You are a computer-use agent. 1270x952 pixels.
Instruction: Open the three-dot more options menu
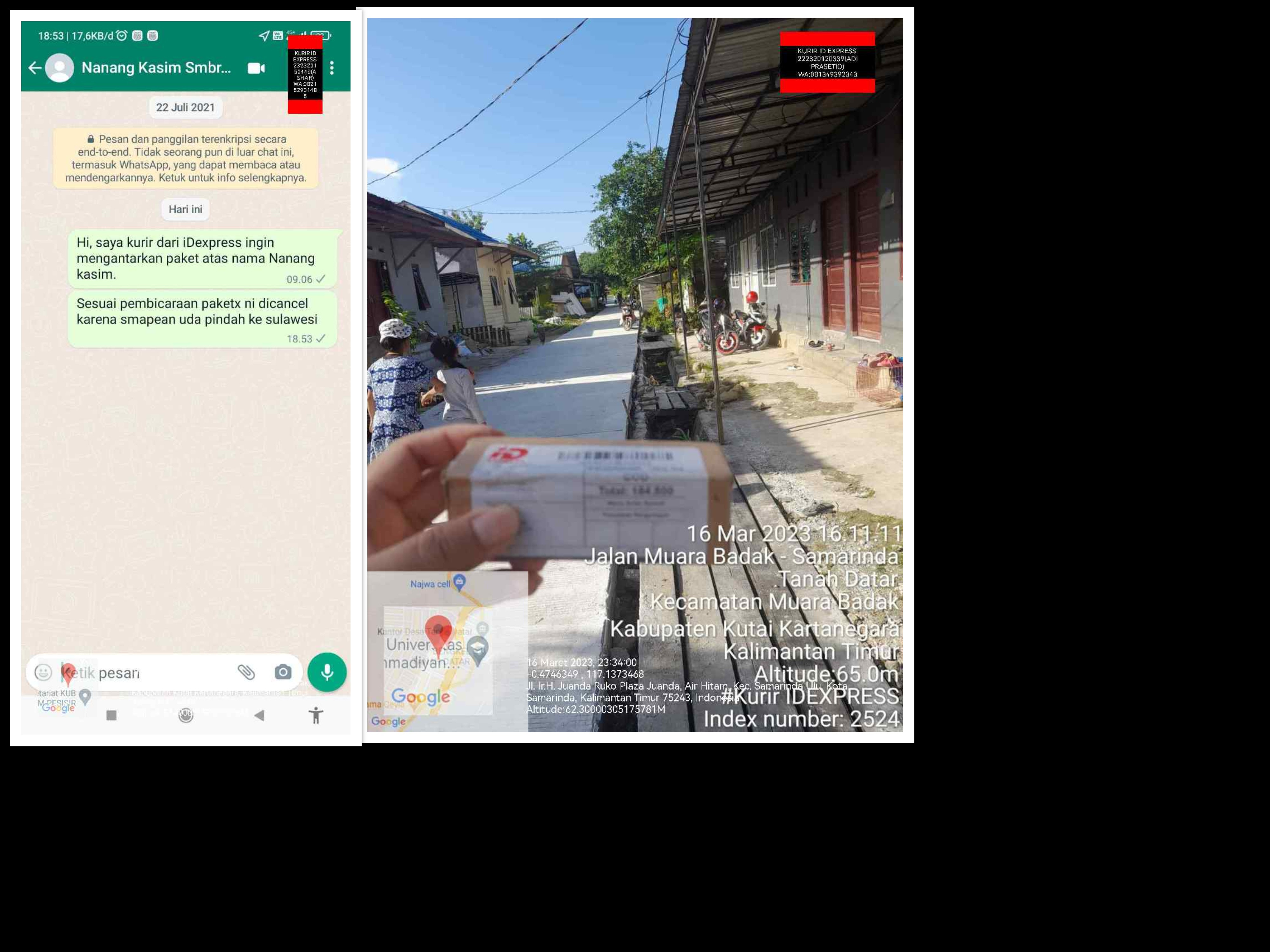point(332,68)
